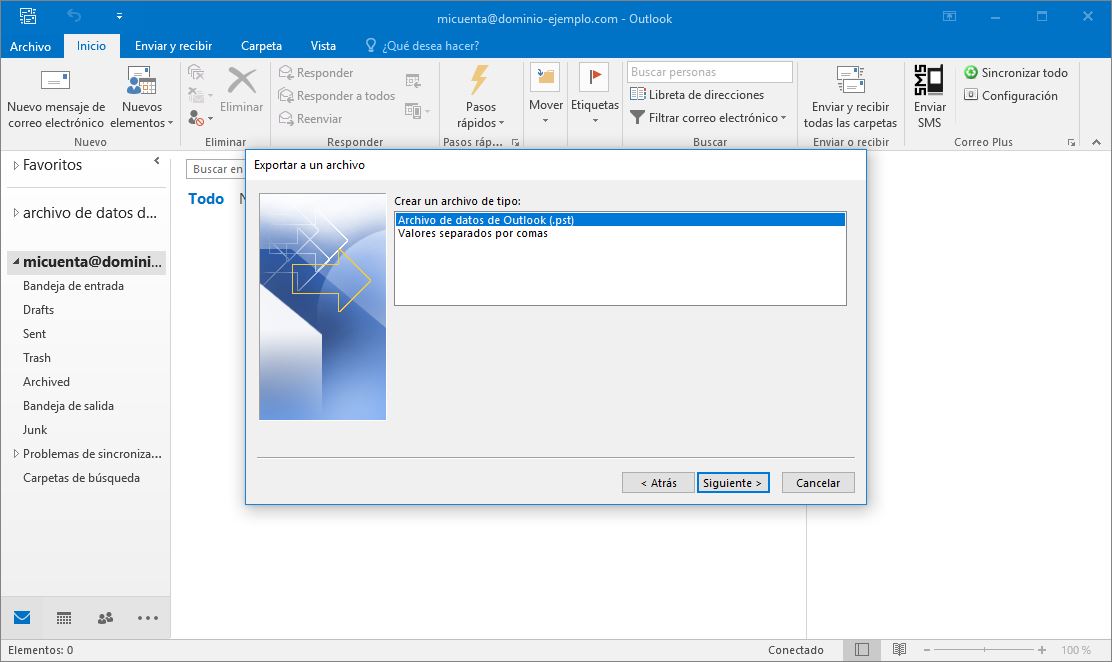
Task: Open the Junk folder
Action: [35, 430]
